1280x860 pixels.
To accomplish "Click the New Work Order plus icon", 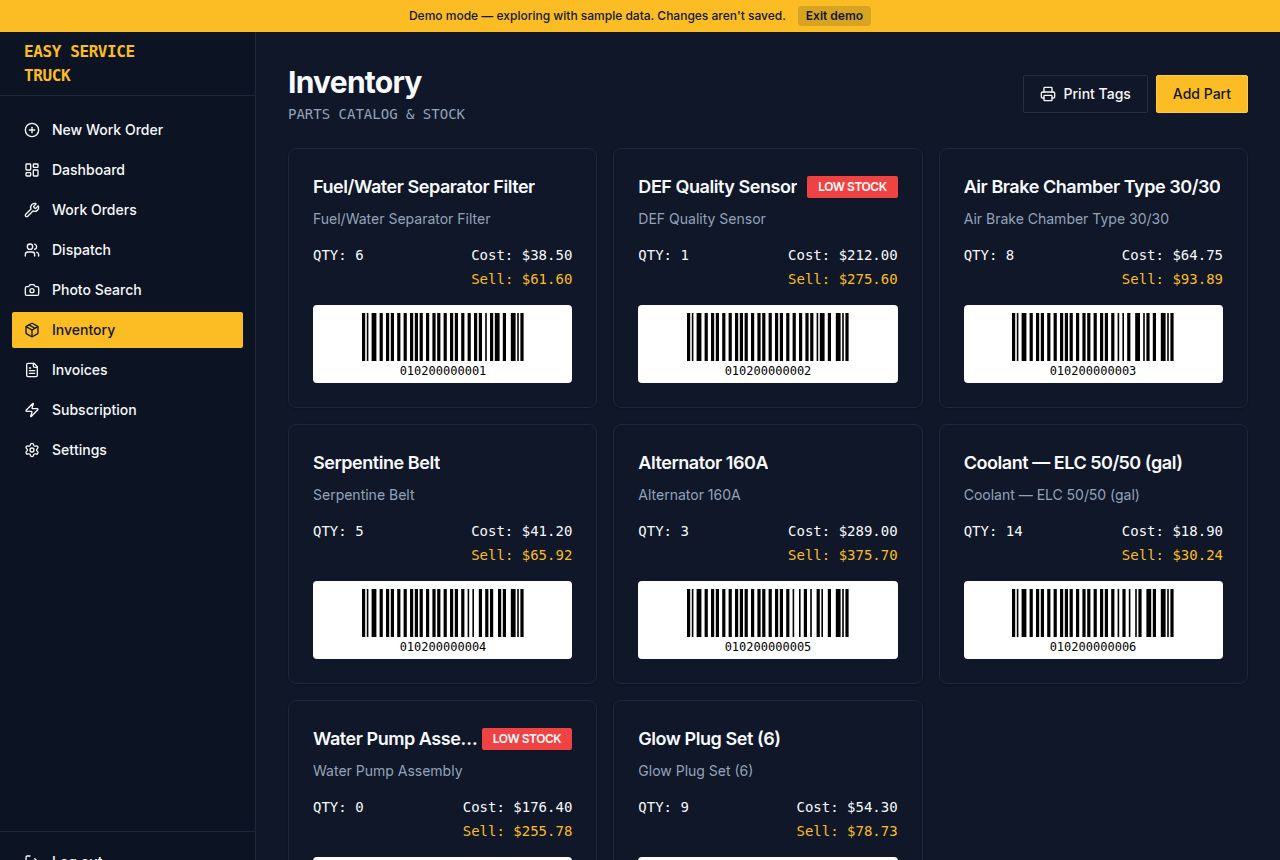I will click(x=32, y=130).
